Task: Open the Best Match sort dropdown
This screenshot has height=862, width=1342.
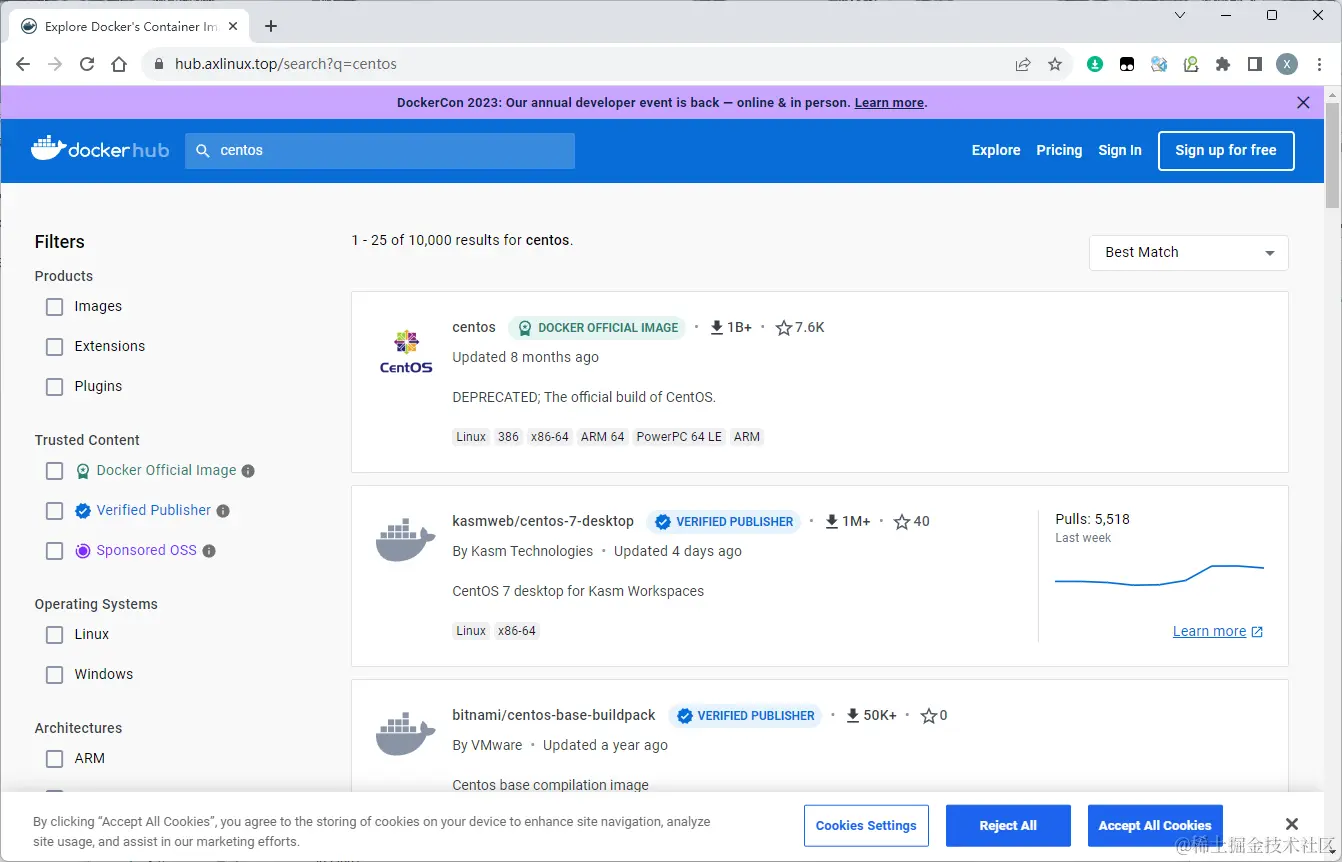Action: point(1189,253)
